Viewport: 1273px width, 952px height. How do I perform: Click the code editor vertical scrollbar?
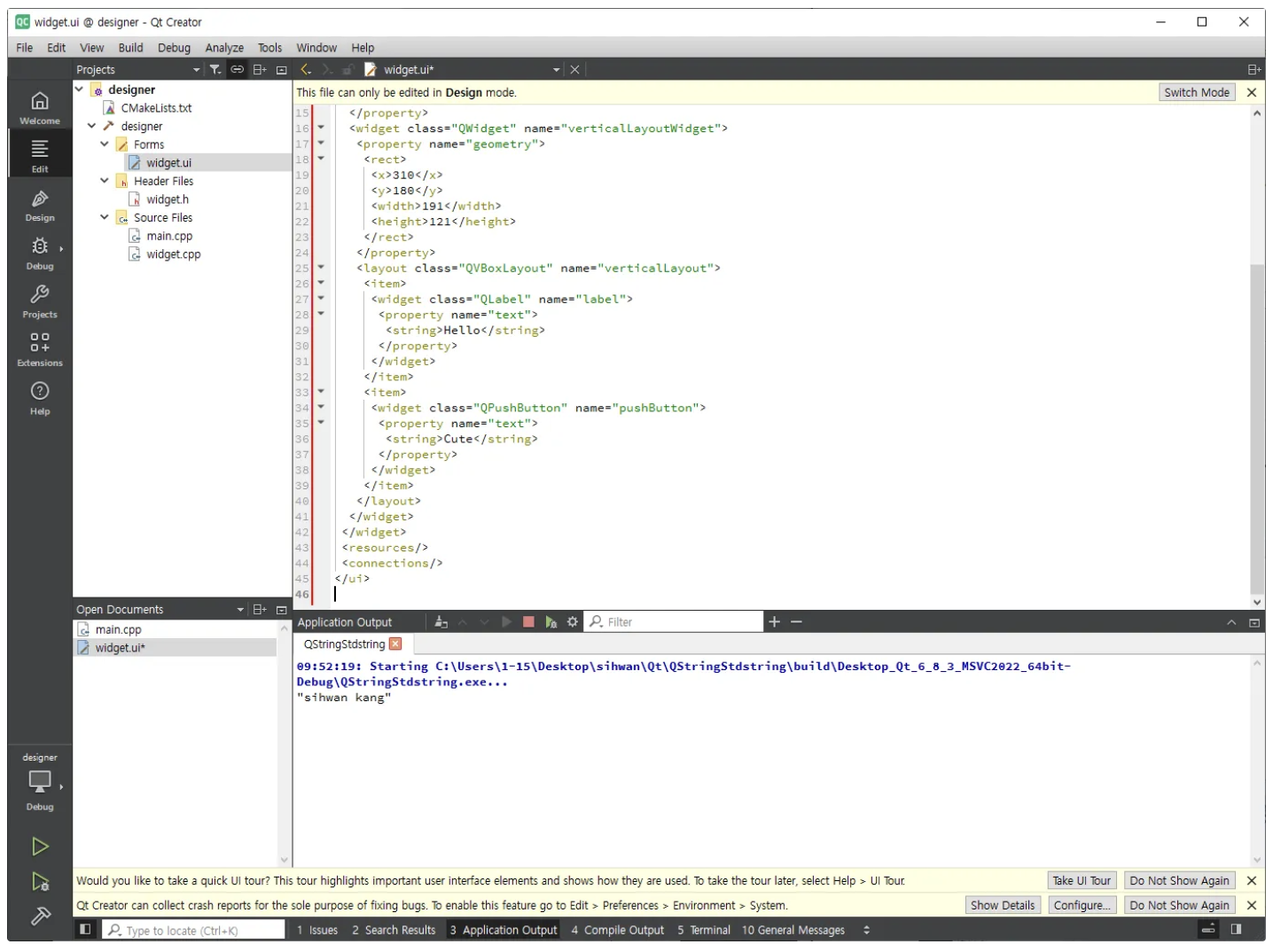(1257, 428)
